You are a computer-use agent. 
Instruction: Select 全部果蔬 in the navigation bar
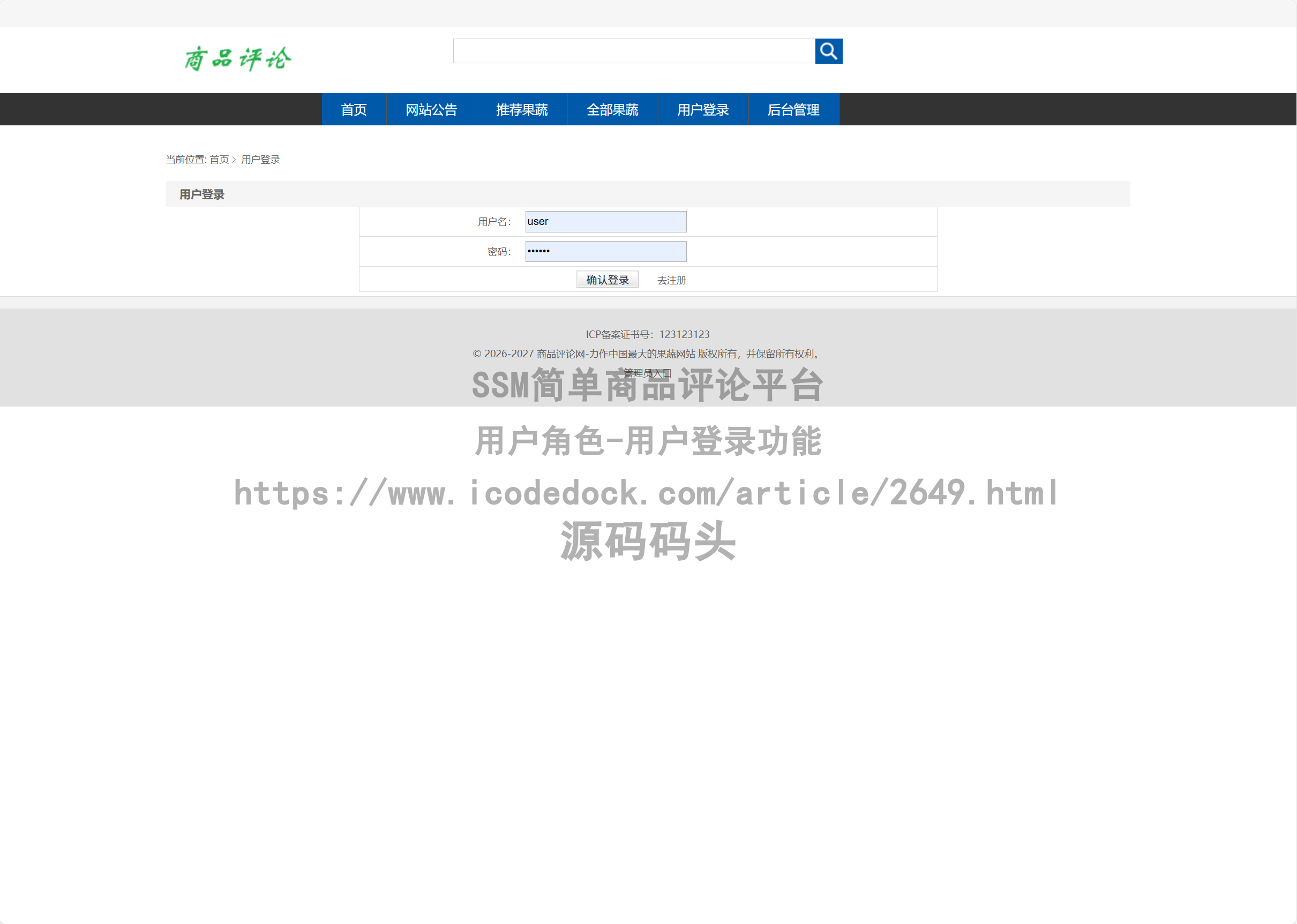(612, 109)
